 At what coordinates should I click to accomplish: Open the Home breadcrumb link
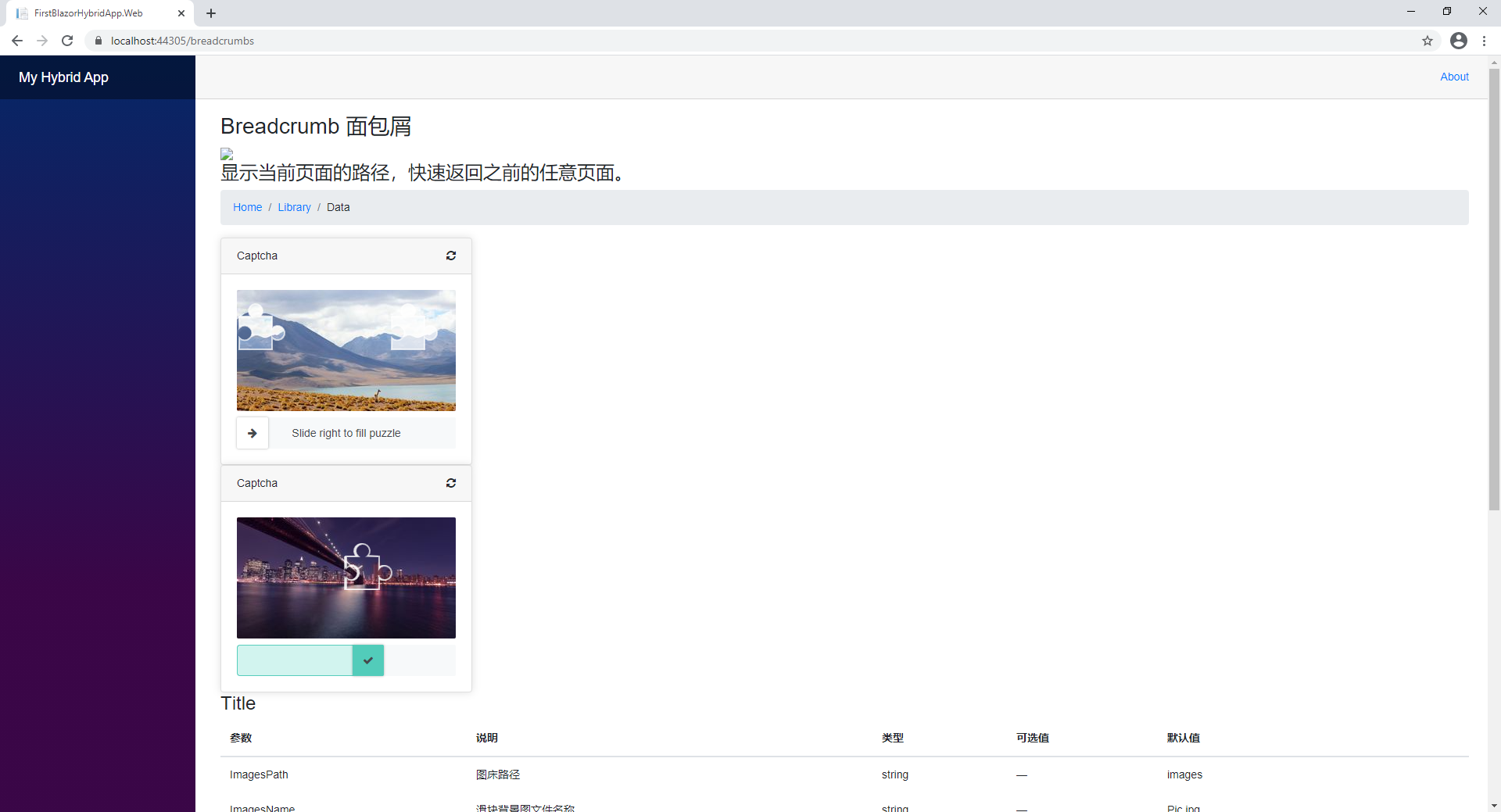(247, 207)
